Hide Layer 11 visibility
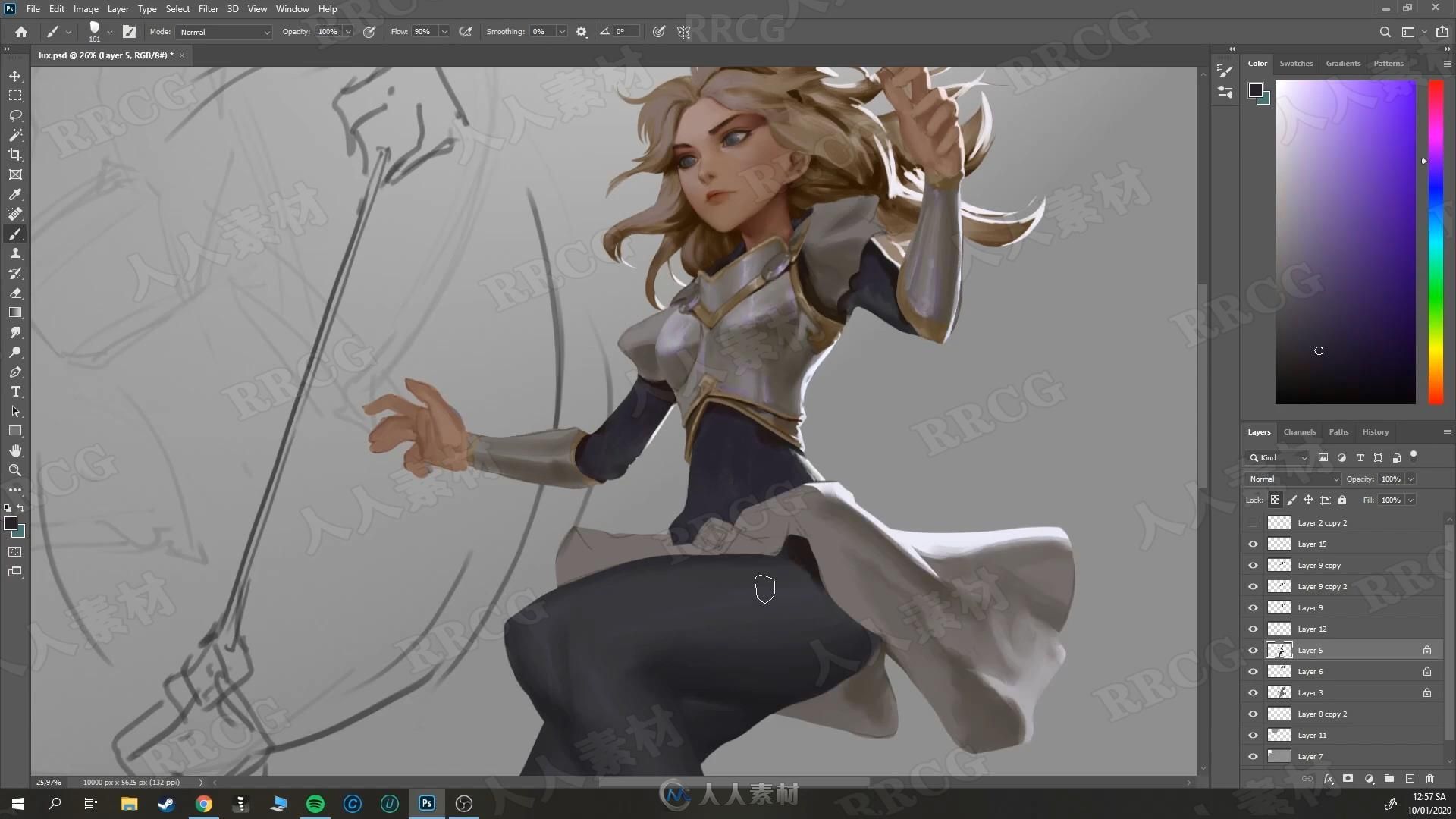 [x=1253, y=736]
